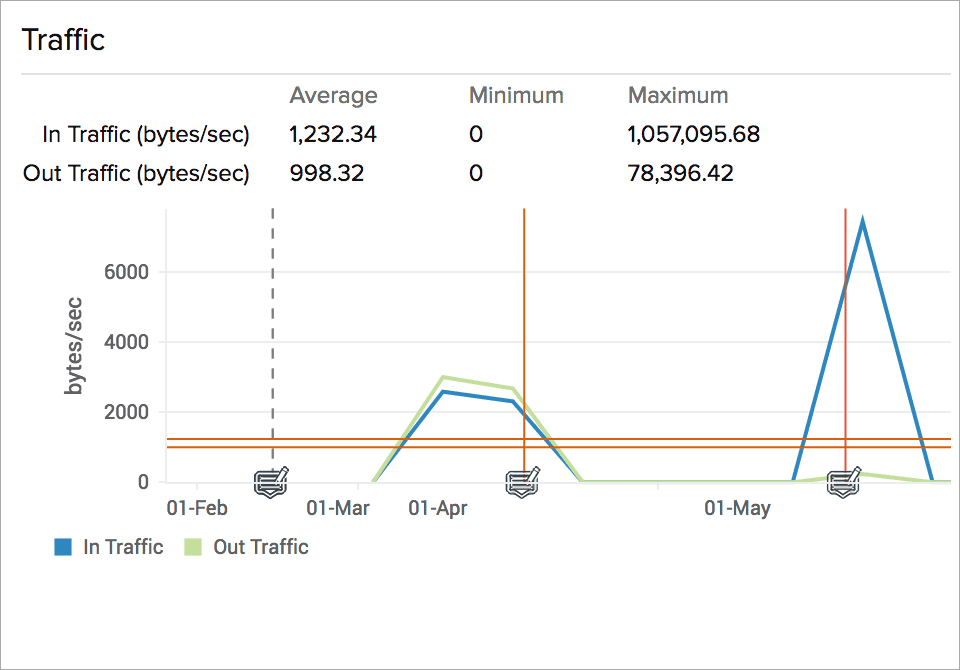This screenshot has width=960, height=670.
Task: Toggle visibility of In Traffic series
Action: tap(110, 547)
